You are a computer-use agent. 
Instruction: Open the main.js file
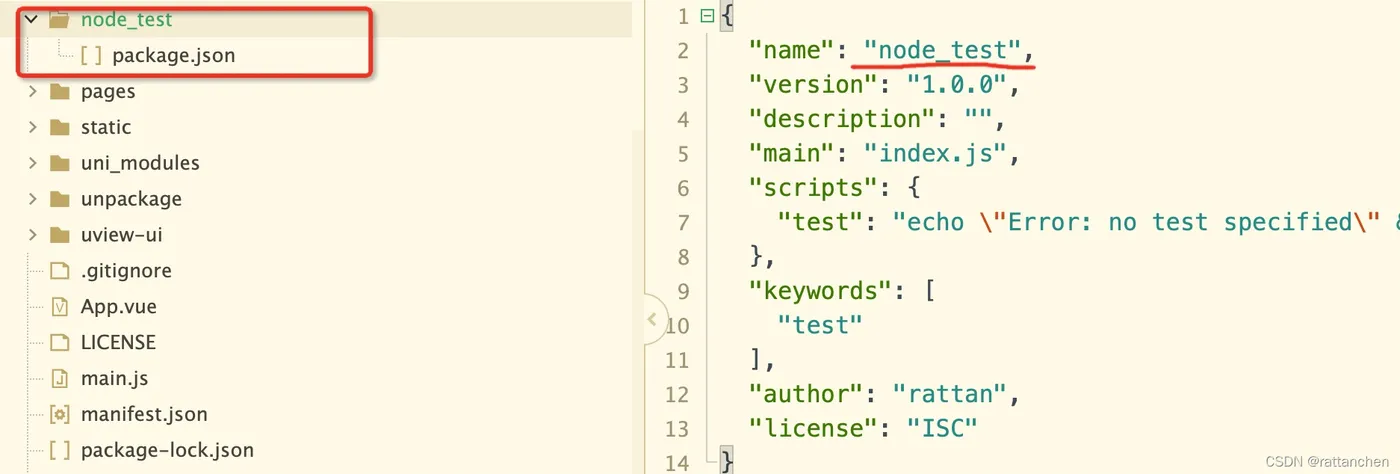point(115,379)
